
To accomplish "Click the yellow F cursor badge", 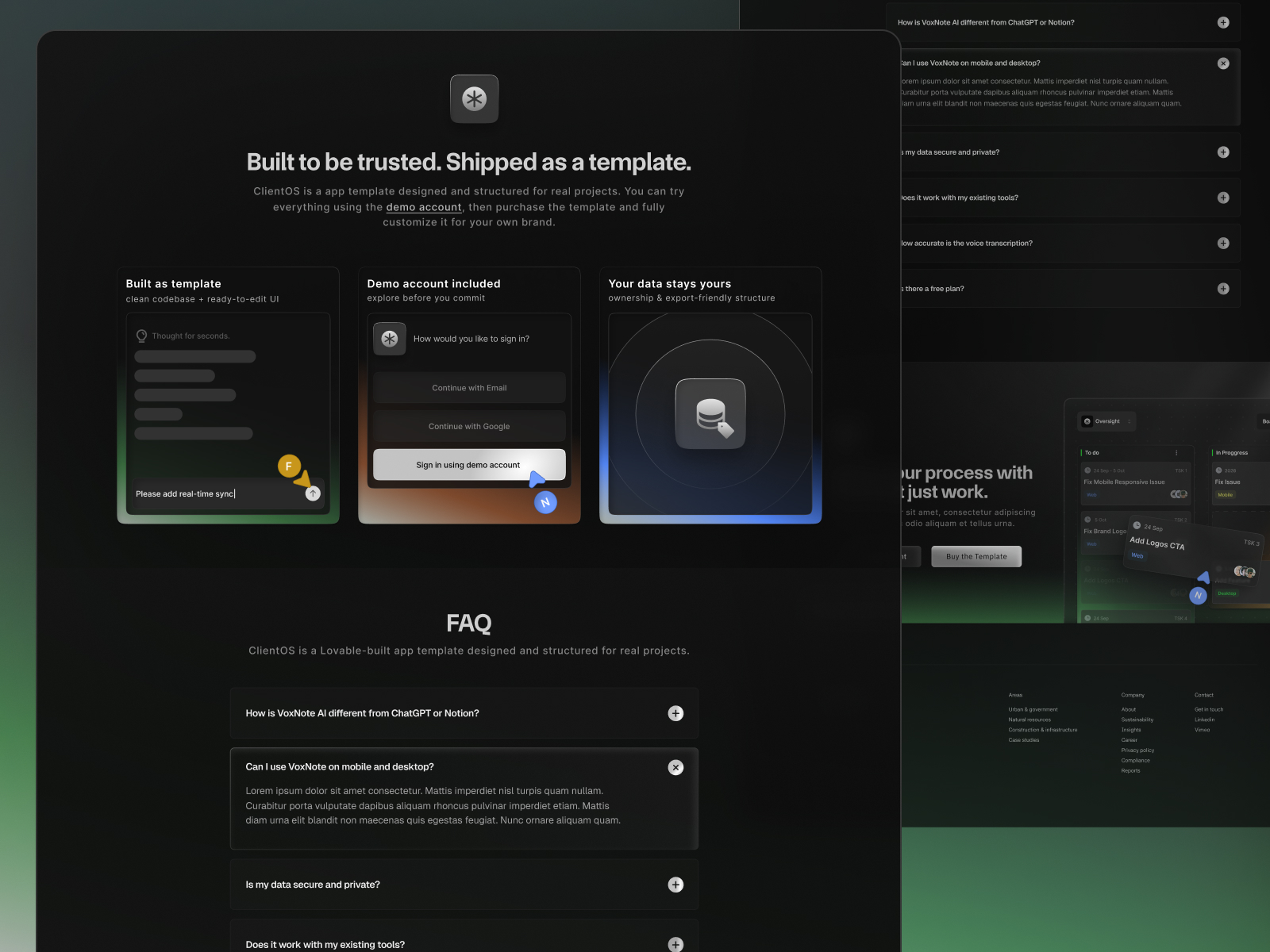I will tap(289, 466).
